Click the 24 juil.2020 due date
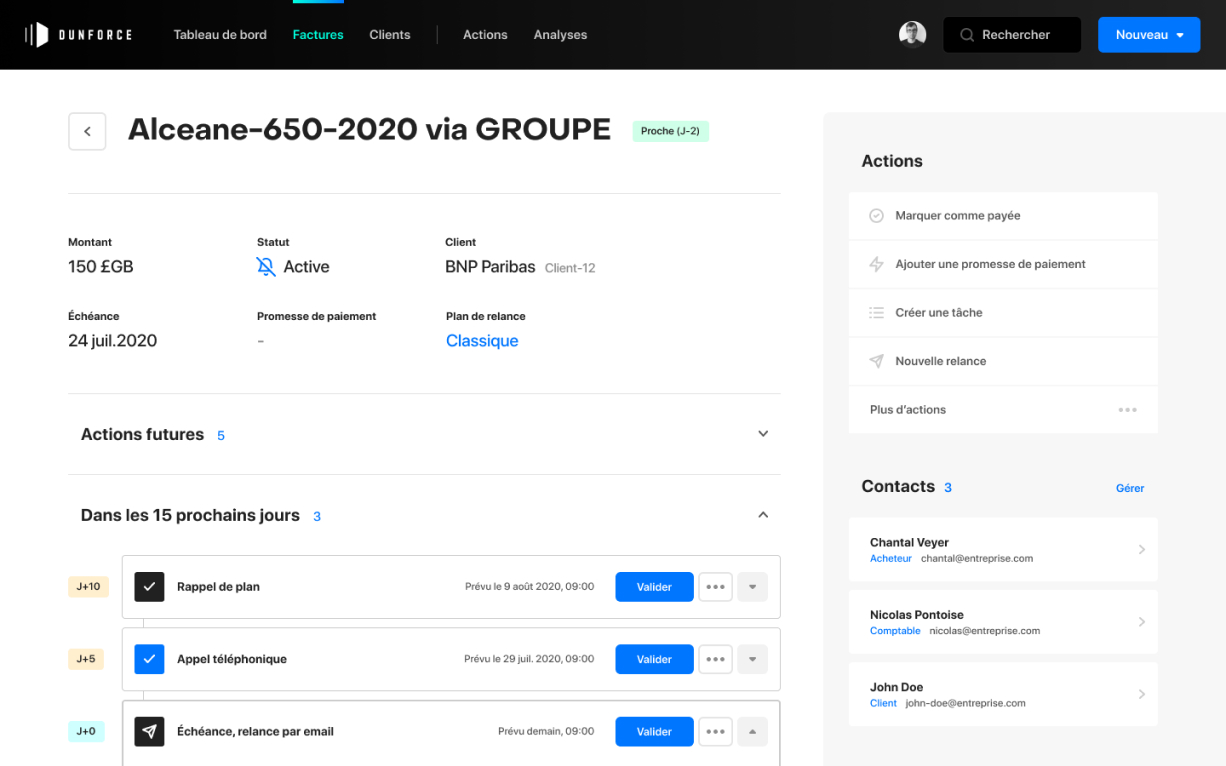Image resolution: width=1226 pixels, height=766 pixels. point(113,341)
